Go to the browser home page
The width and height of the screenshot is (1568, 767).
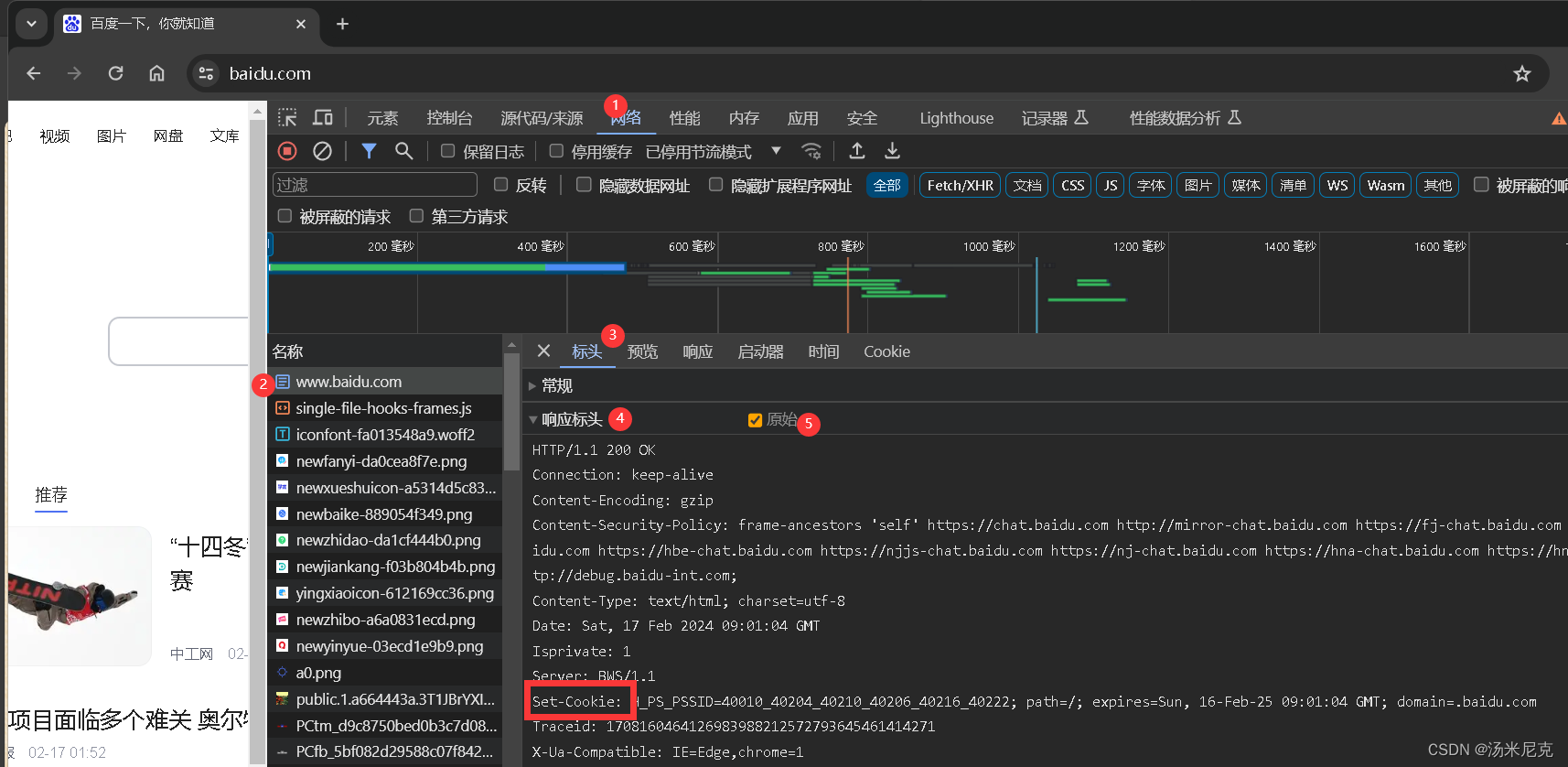(156, 73)
